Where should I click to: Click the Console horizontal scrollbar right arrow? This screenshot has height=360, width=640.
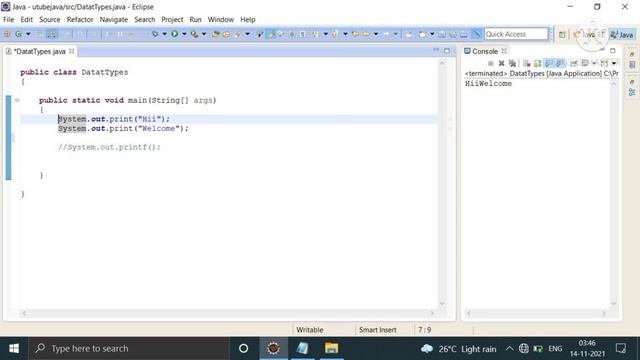click(x=604, y=313)
